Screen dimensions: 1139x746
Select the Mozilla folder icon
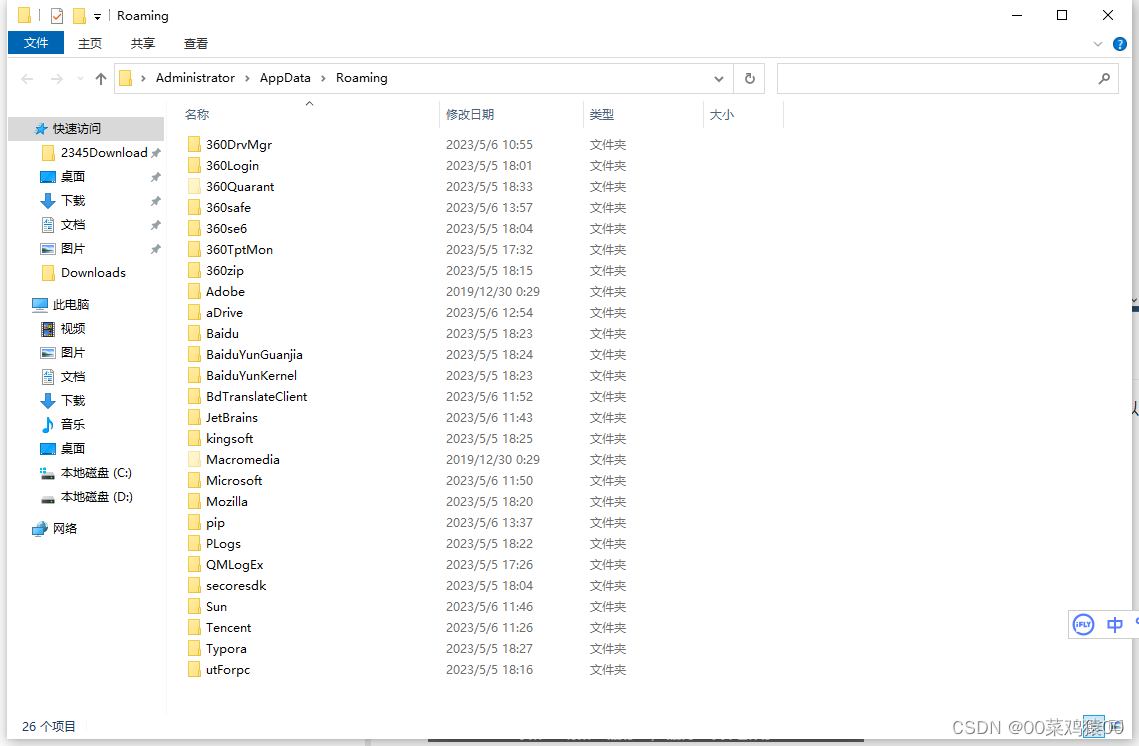[194, 502]
